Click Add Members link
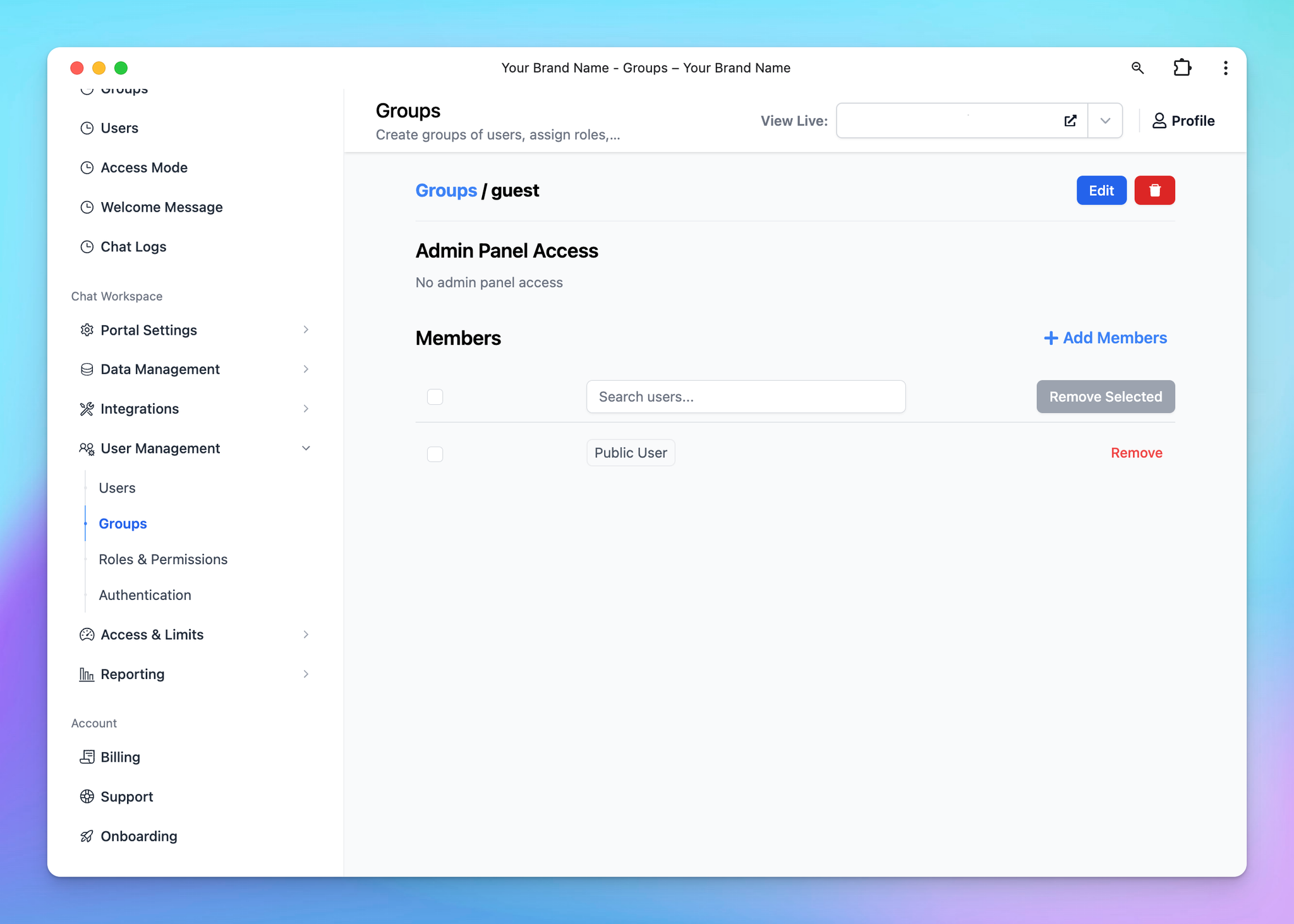The height and width of the screenshot is (924, 1294). pos(1105,339)
